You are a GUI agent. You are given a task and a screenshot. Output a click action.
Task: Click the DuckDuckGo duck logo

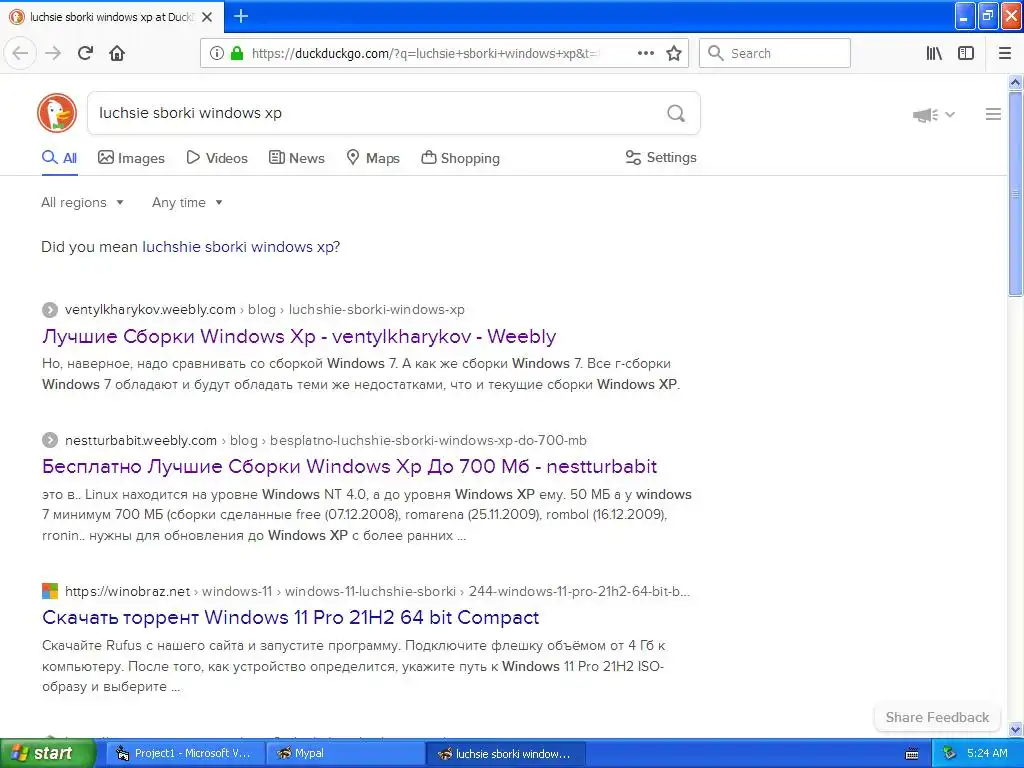[x=57, y=113]
